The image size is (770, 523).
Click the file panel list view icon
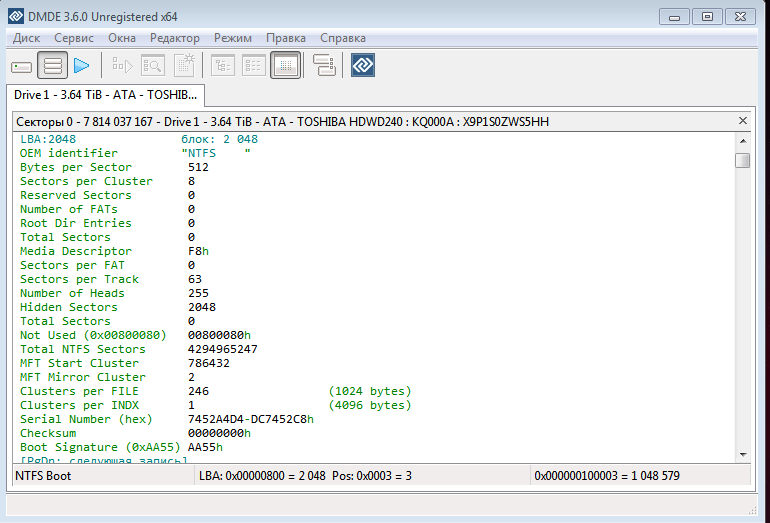(253, 66)
